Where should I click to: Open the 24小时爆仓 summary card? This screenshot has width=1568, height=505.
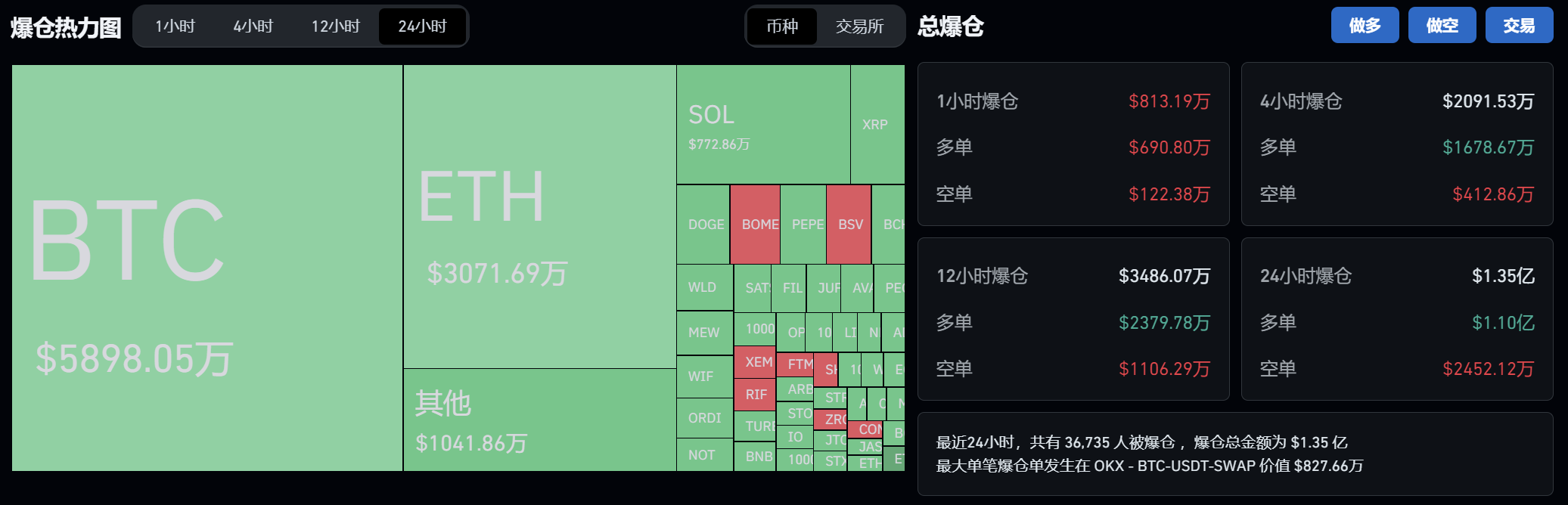coord(1396,319)
